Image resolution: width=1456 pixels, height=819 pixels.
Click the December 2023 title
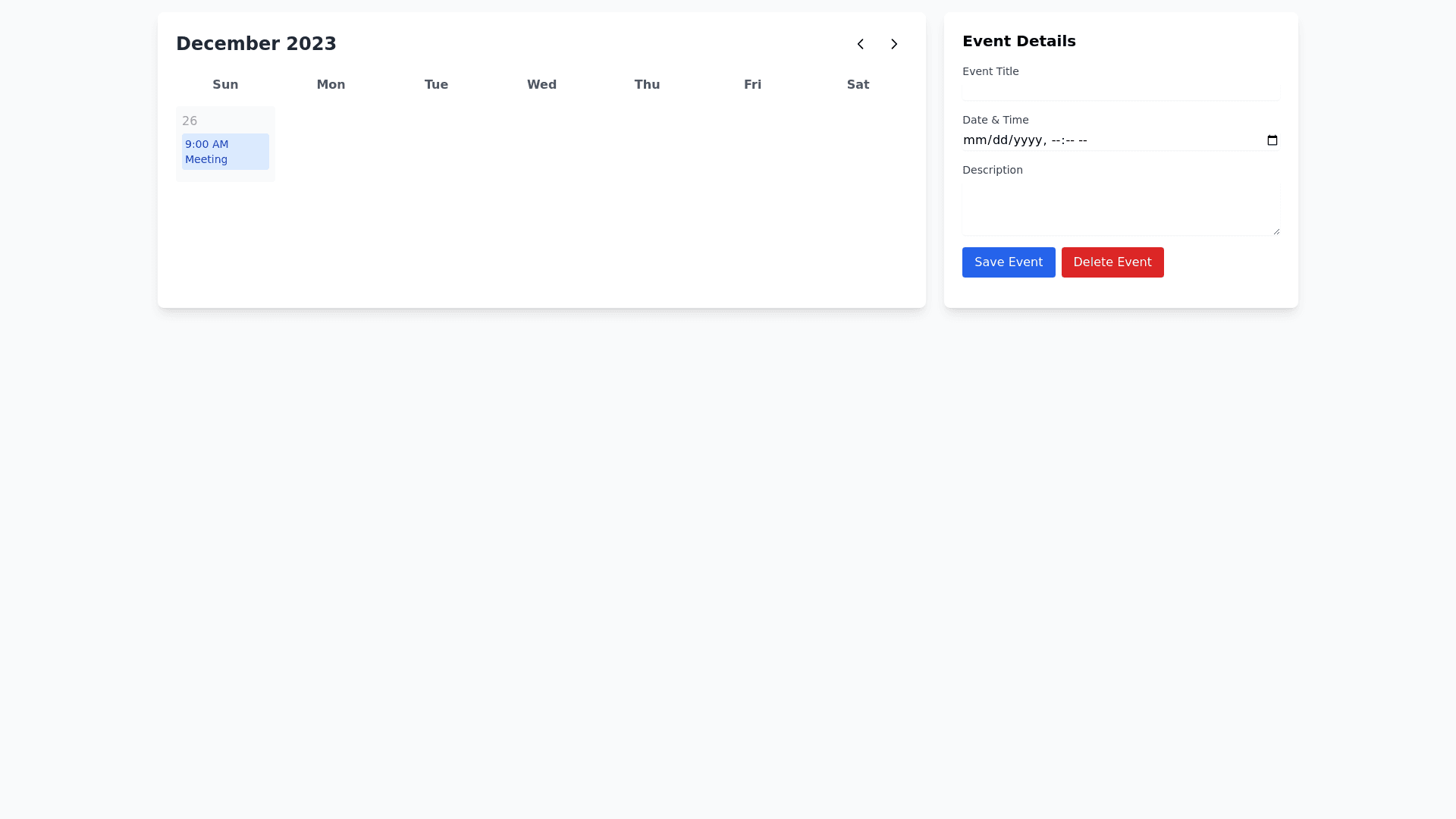pos(256,43)
